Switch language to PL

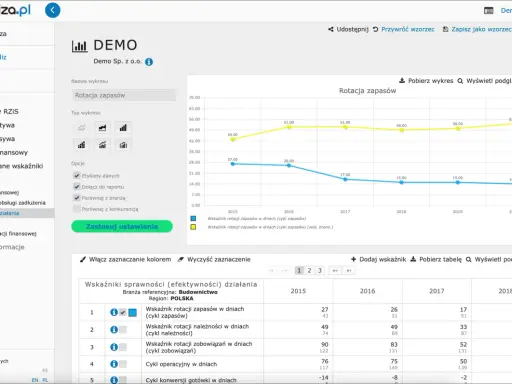pyautogui.click(x=45, y=380)
